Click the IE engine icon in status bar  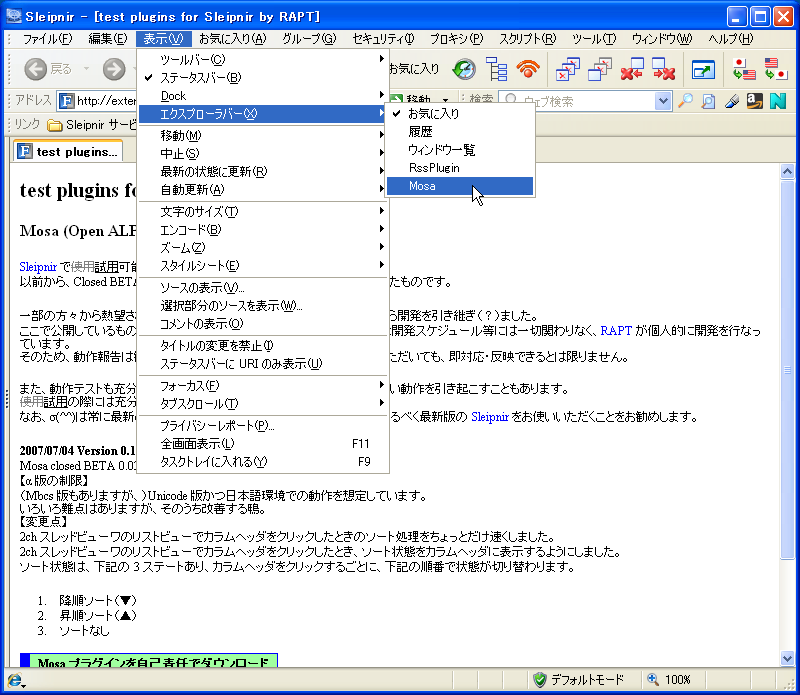pyautogui.click(x=14, y=680)
